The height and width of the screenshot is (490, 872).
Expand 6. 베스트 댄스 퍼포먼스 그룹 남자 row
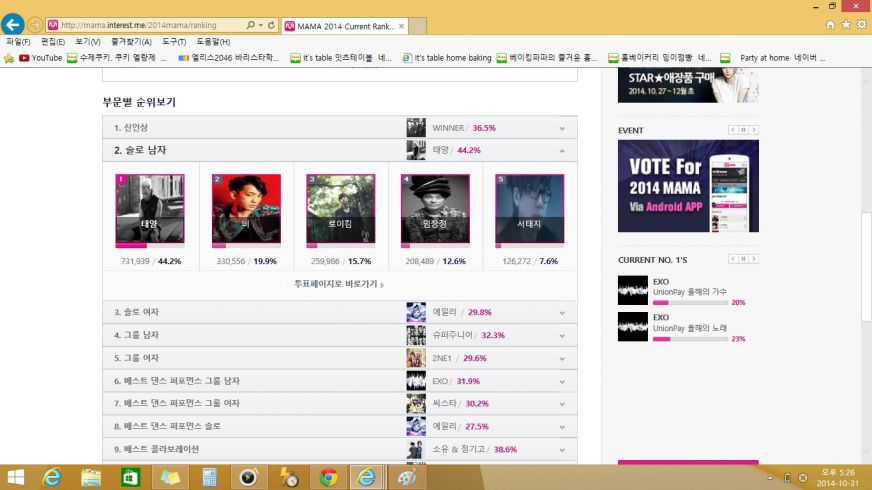point(340,381)
